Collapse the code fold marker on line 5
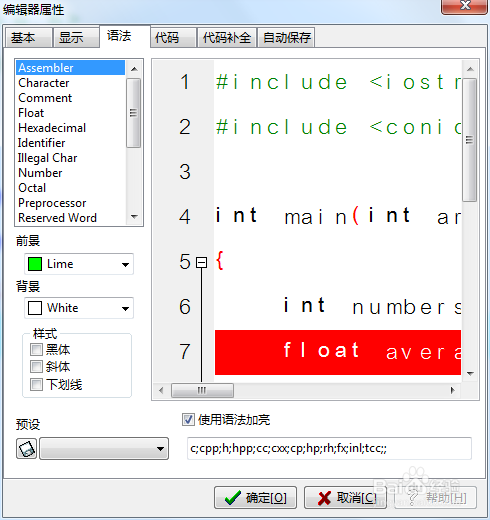This screenshot has height=520, width=490. point(201,262)
